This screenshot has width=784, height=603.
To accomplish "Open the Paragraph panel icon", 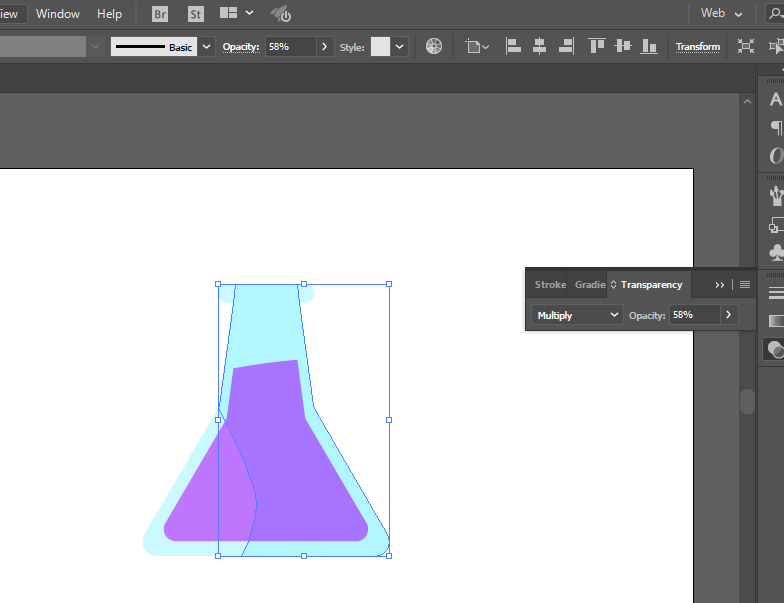I will 776,128.
